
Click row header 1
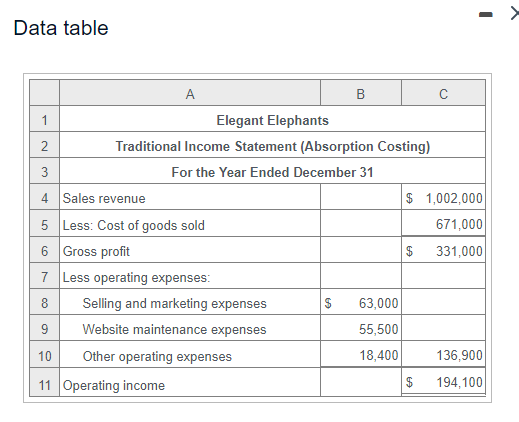coord(44,120)
